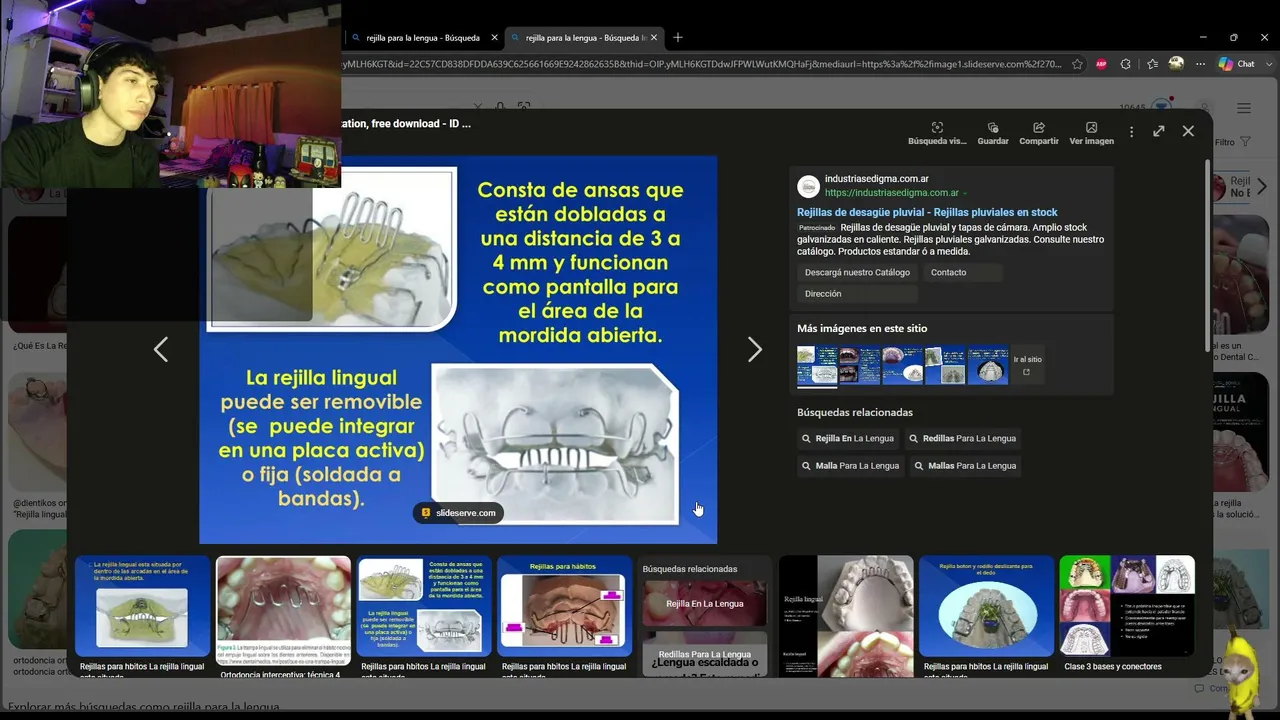Select first thumbnail under 'Más imágenes en este sitio'
Viewport: 1280px width, 720px height.
[x=817, y=366]
